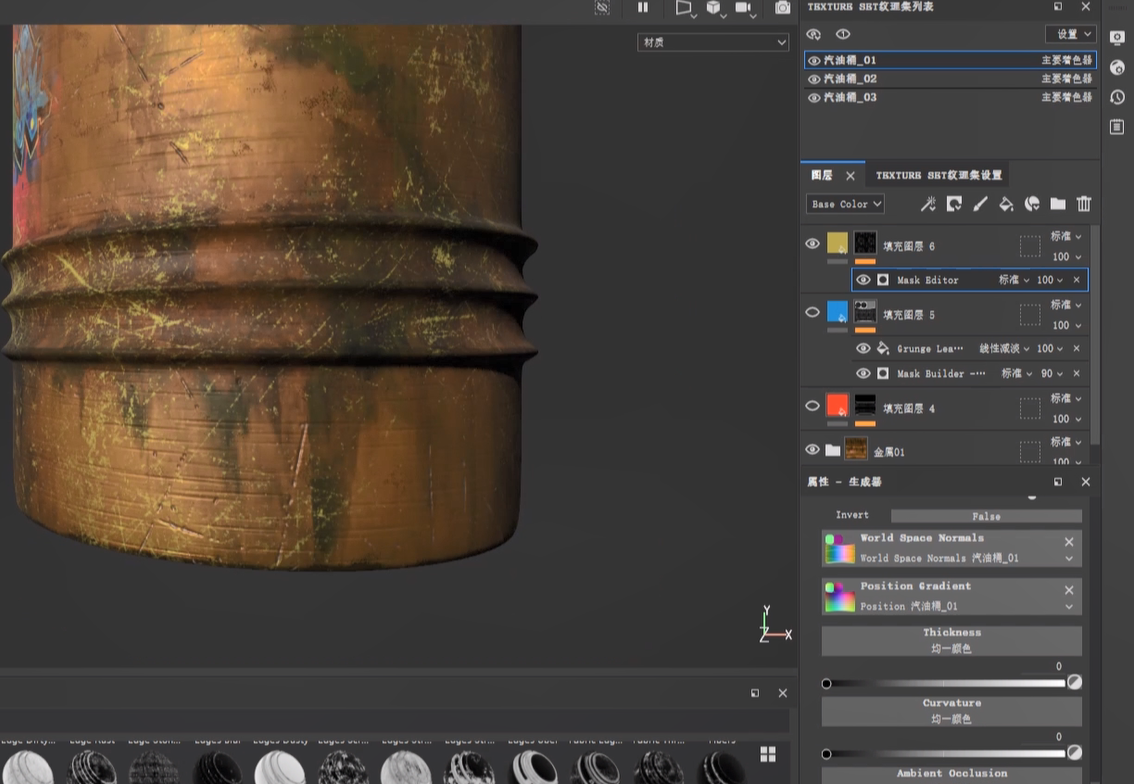The image size is (1134, 784).
Task: Open the history panel from right sidebar
Action: (x=1117, y=97)
